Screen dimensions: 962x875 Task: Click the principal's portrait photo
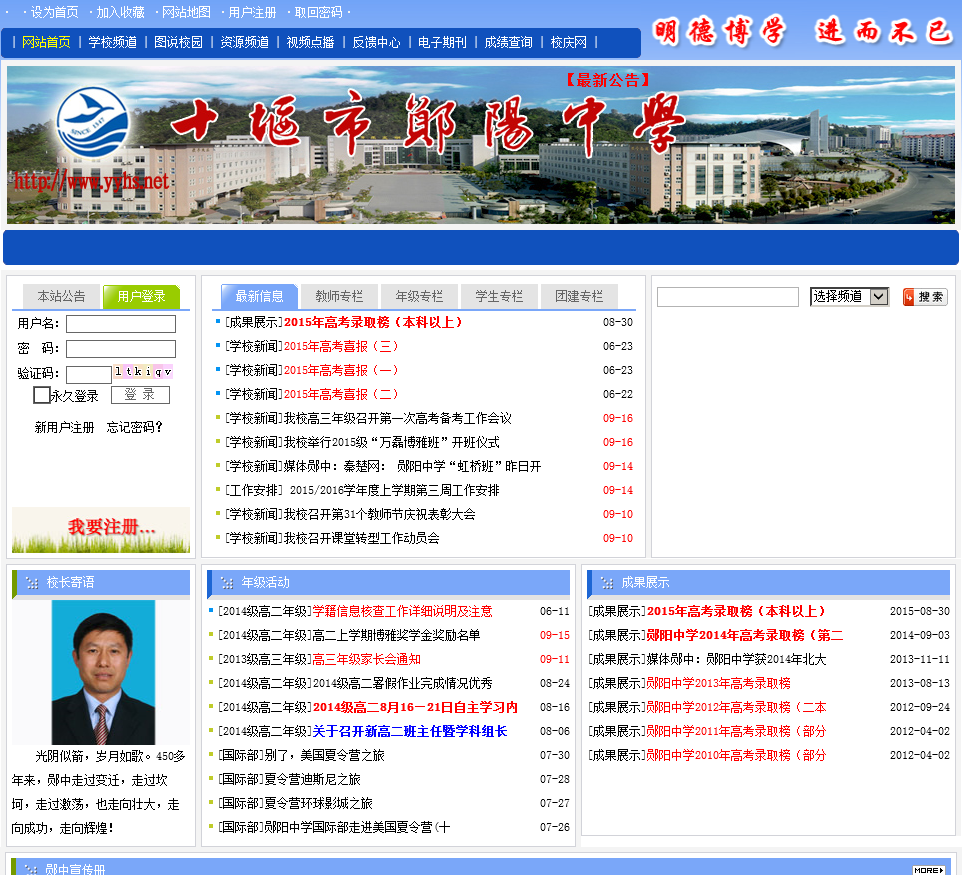pos(103,673)
